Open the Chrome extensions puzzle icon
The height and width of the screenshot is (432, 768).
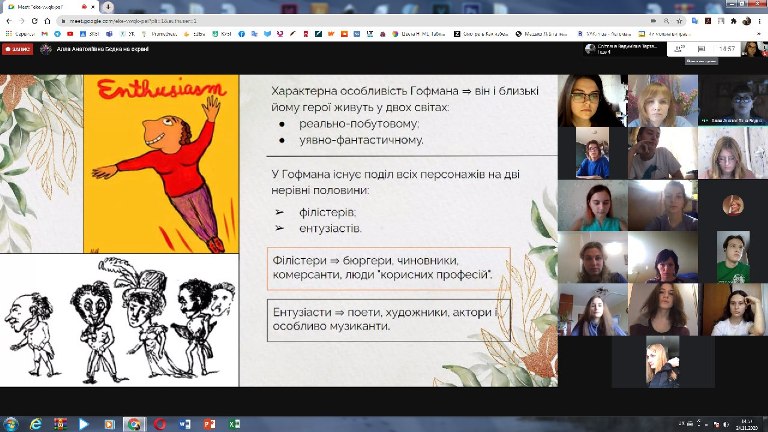pyautogui.click(x=733, y=21)
